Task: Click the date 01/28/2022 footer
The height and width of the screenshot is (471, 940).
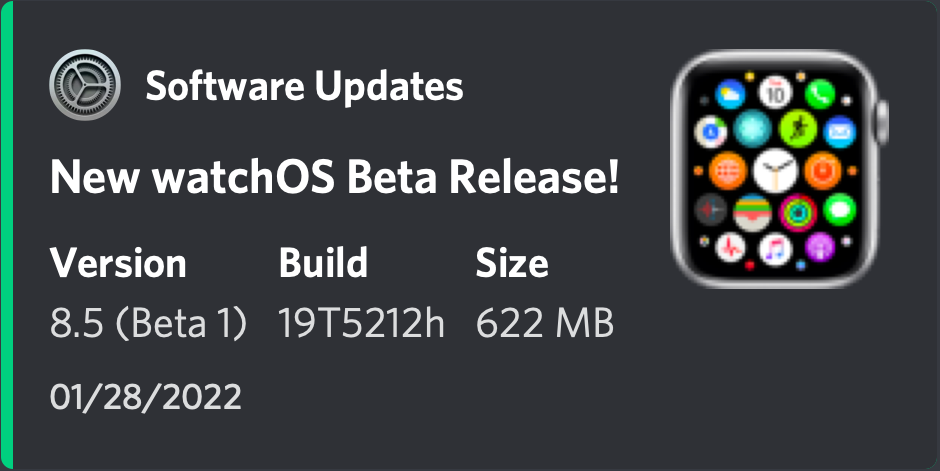Action: coord(146,397)
